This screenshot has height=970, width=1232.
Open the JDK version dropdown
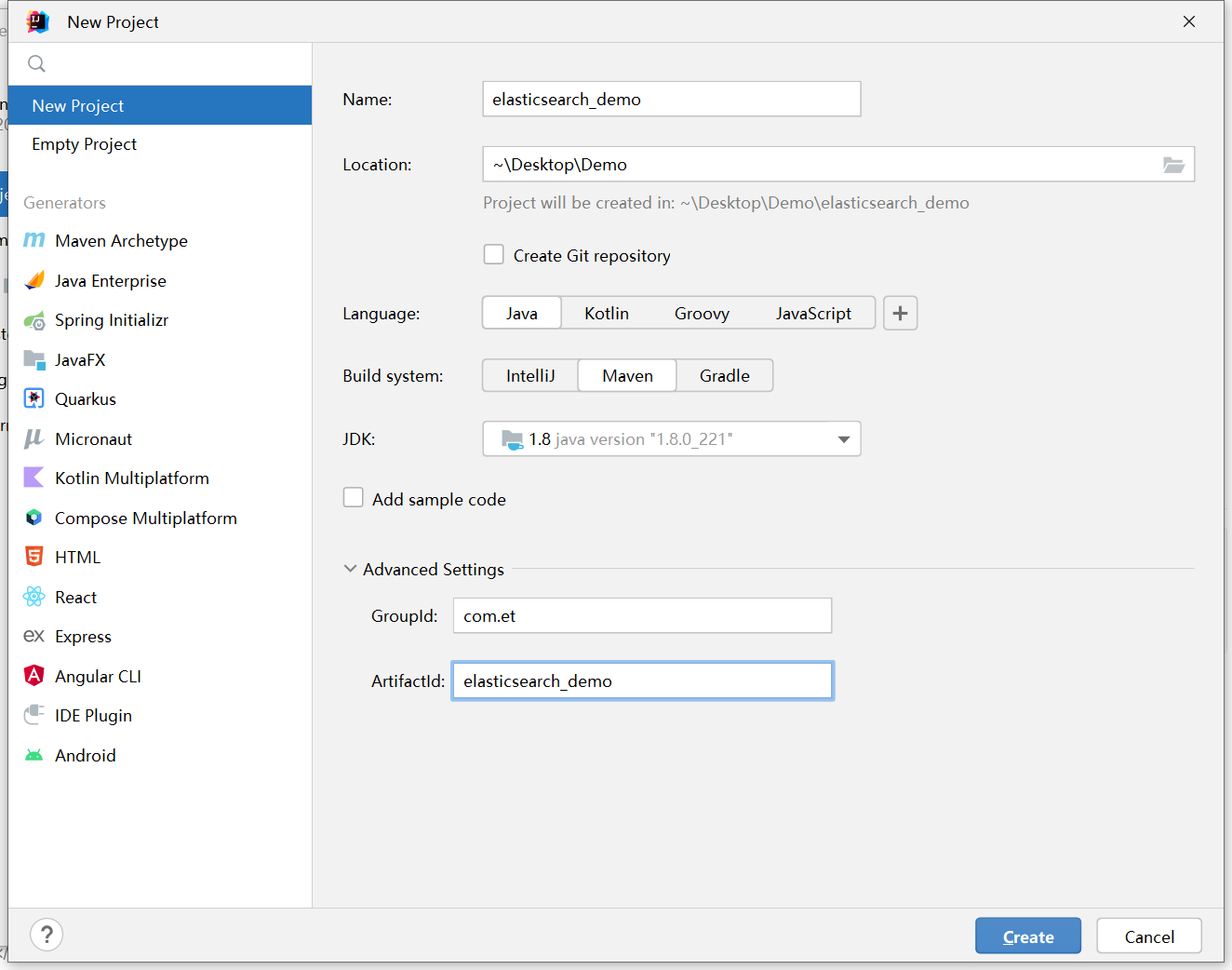(843, 439)
